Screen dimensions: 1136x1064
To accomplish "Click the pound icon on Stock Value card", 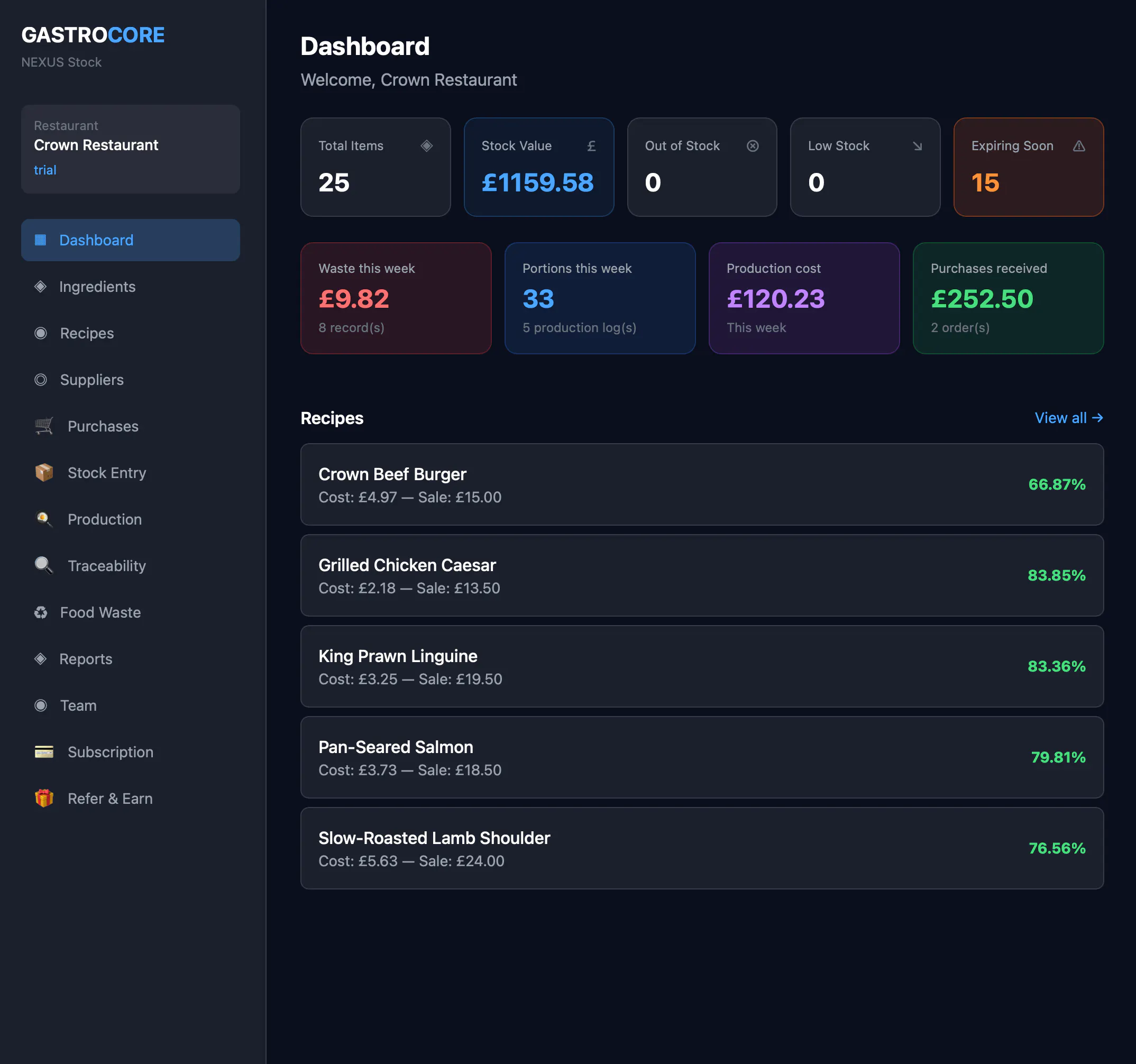I will 591,146.
